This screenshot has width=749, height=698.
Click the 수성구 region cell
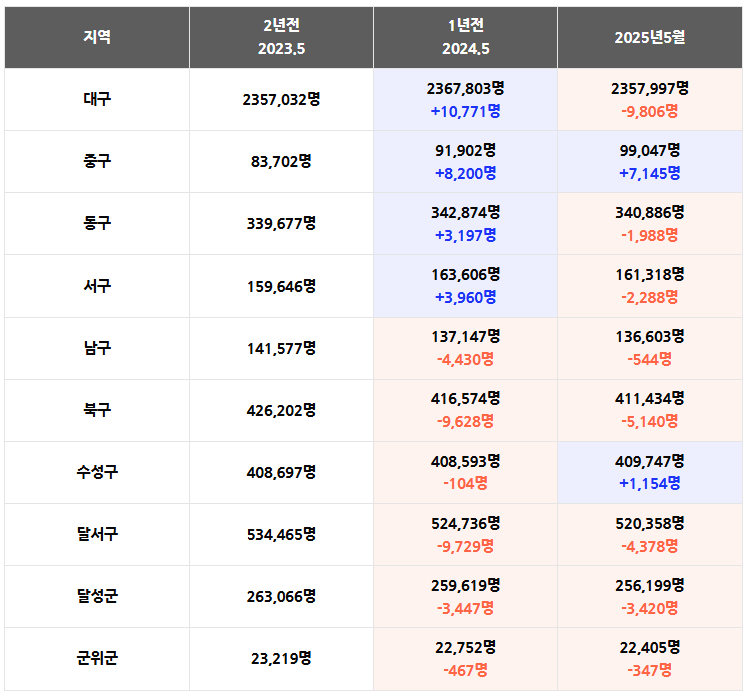point(97,472)
